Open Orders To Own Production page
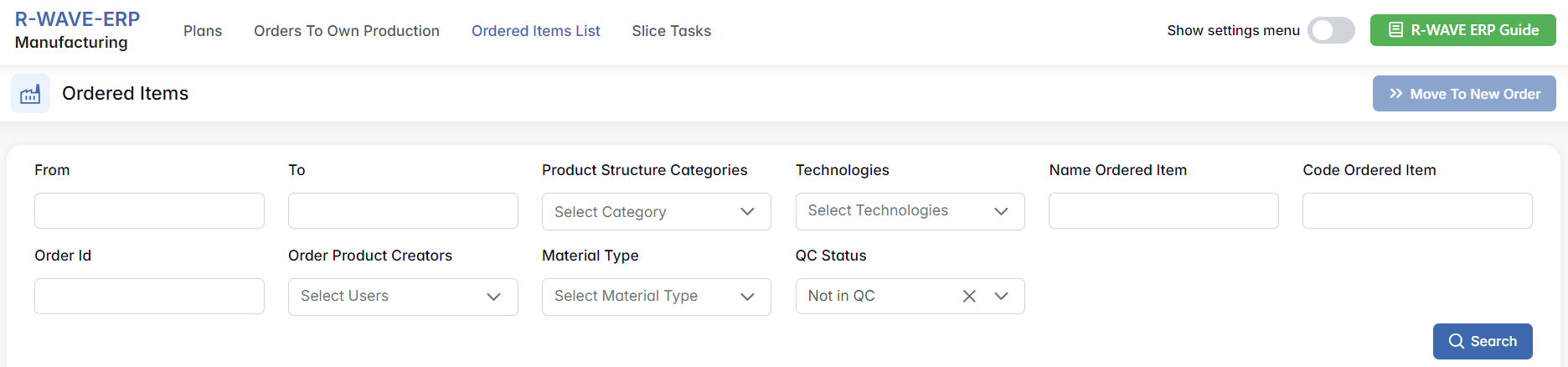This screenshot has width=1568, height=367. pos(347,31)
